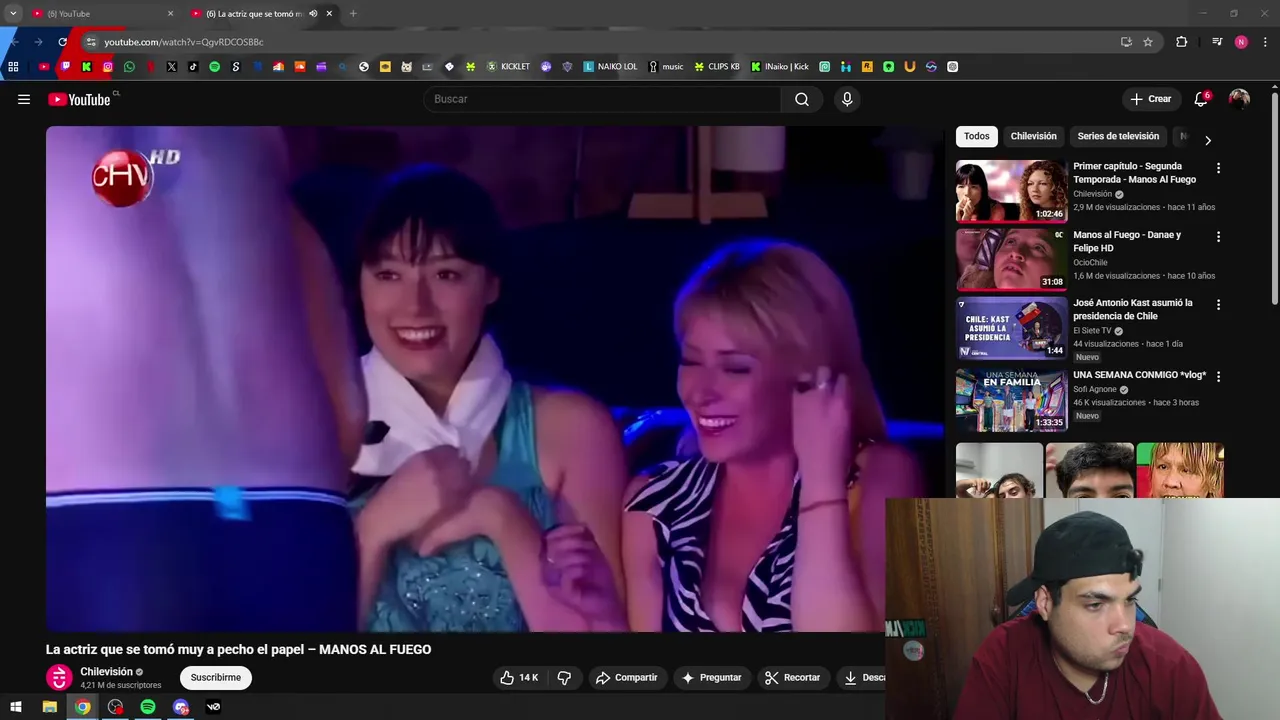Select the Todos filter chip

click(x=977, y=136)
